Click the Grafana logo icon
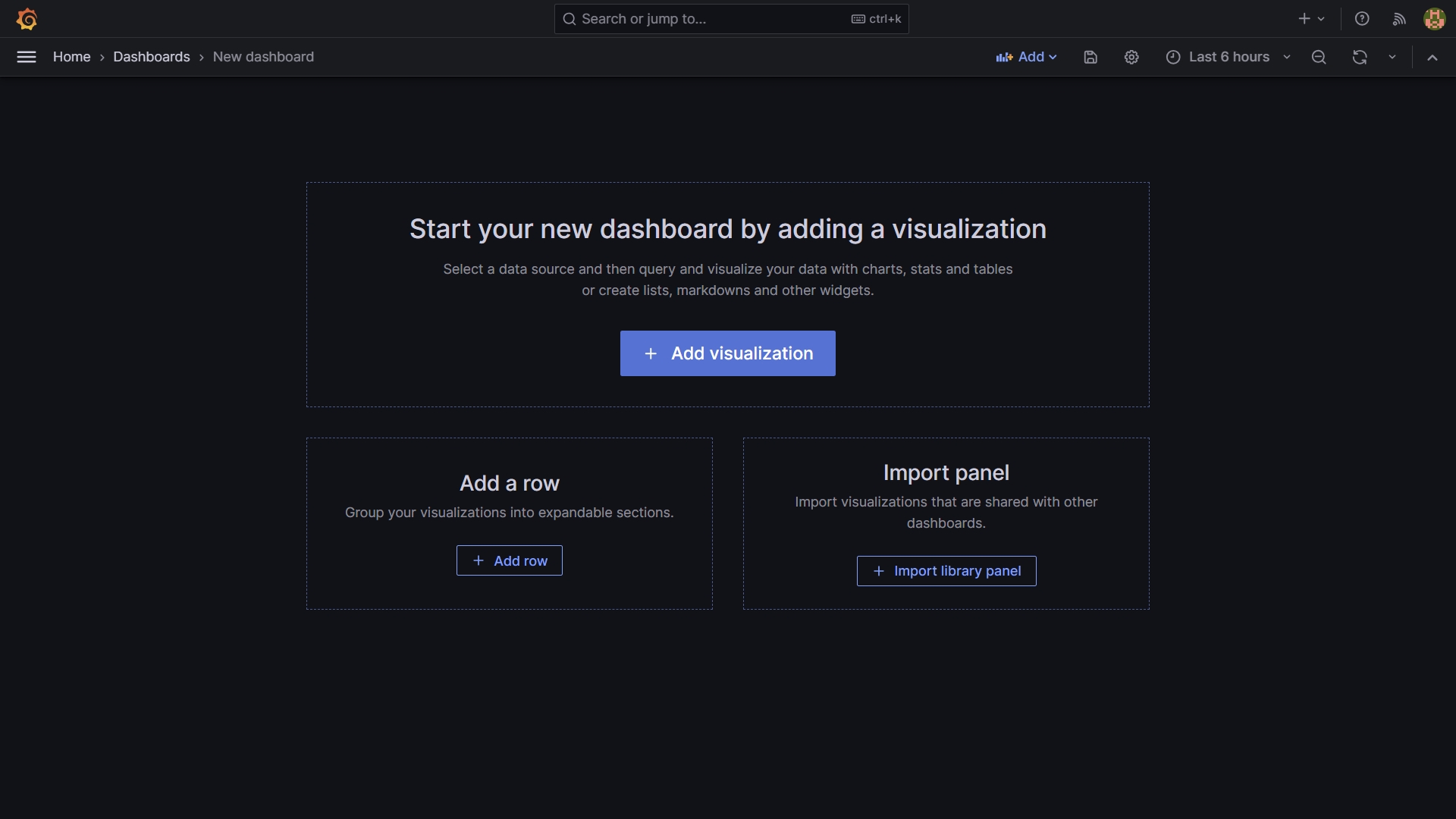The image size is (1456, 819). click(x=27, y=19)
